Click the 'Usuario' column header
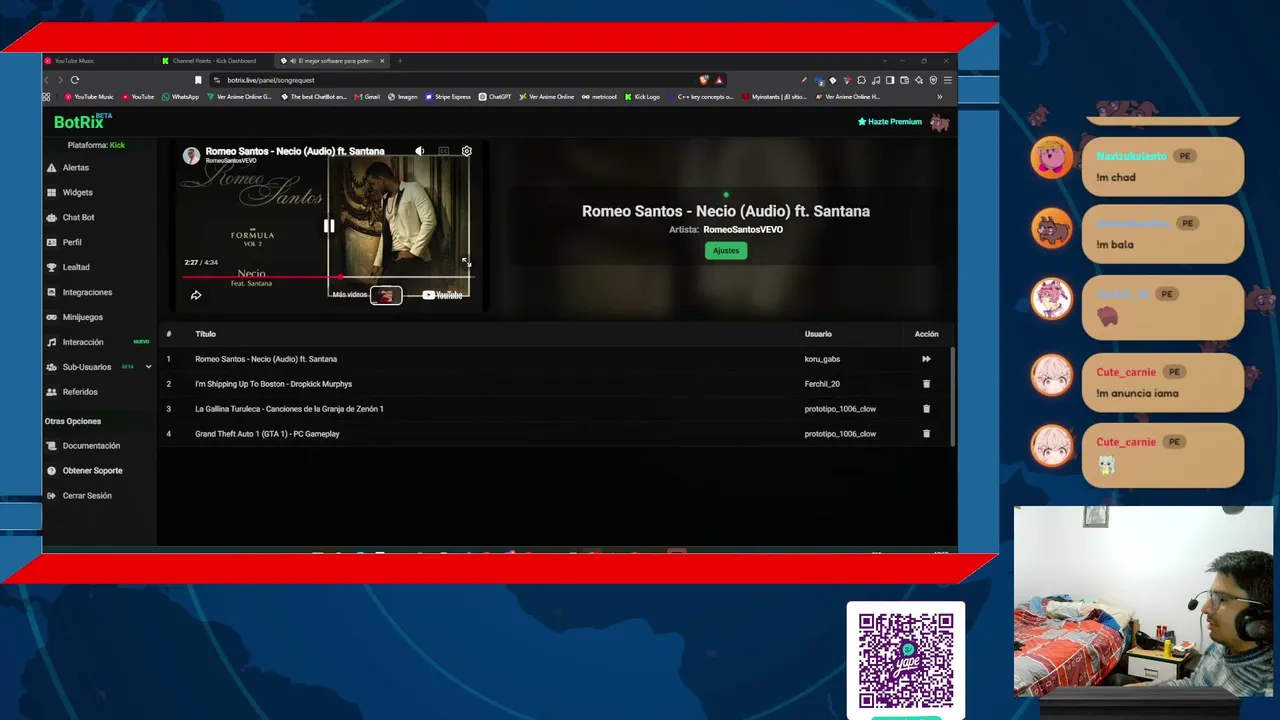This screenshot has height=720, width=1280. [x=818, y=334]
